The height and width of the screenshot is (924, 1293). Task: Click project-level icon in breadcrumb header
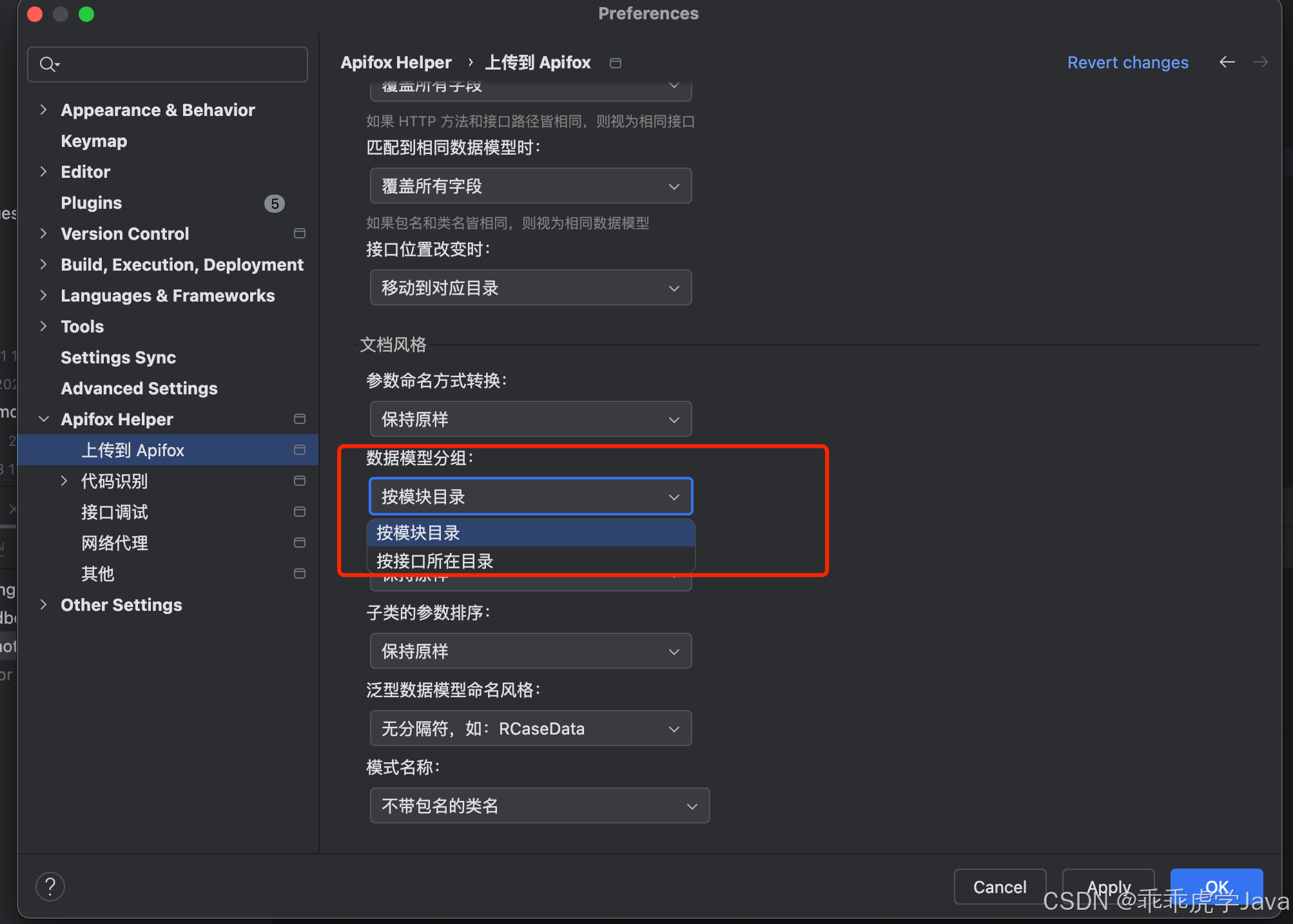(616, 63)
